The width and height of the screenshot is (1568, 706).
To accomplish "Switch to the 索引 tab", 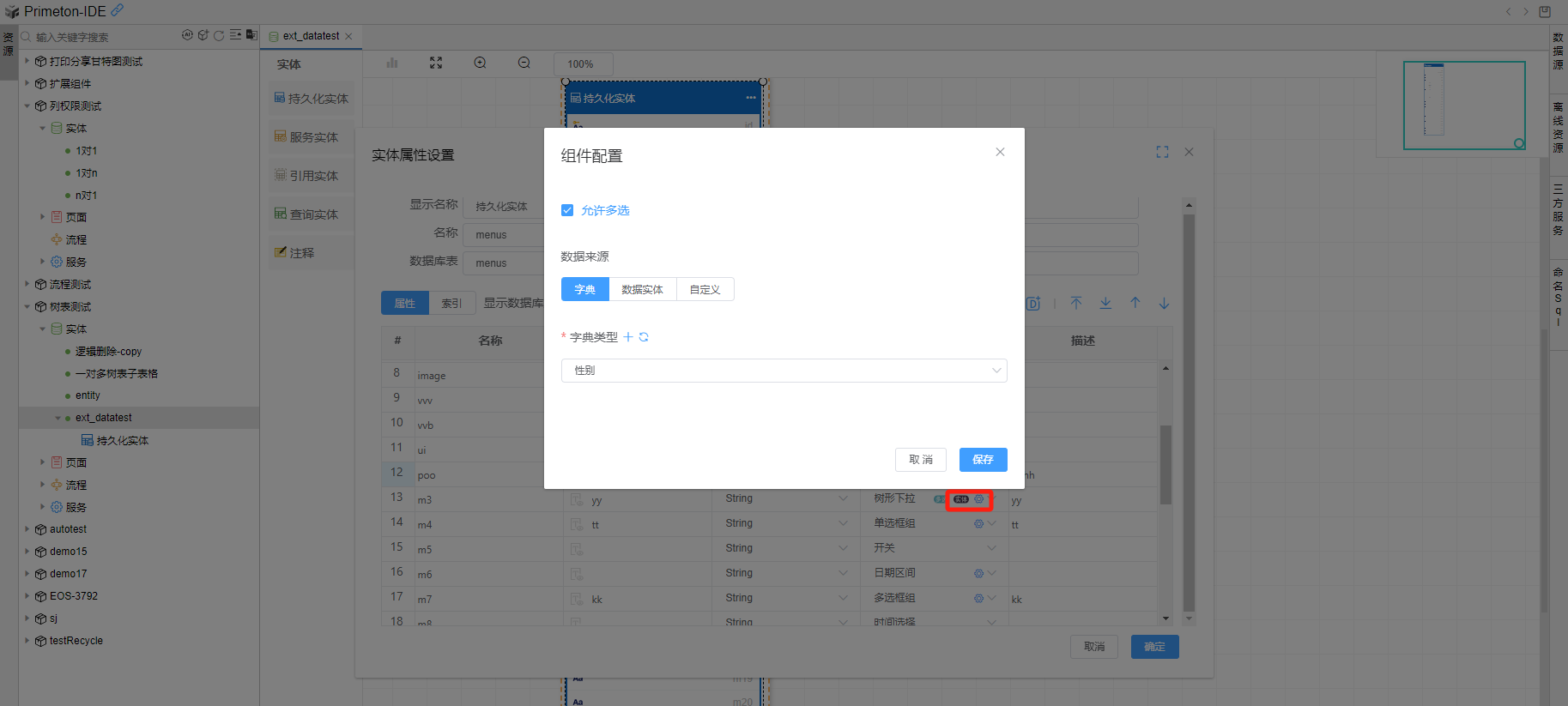I will [x=451, y=303].
